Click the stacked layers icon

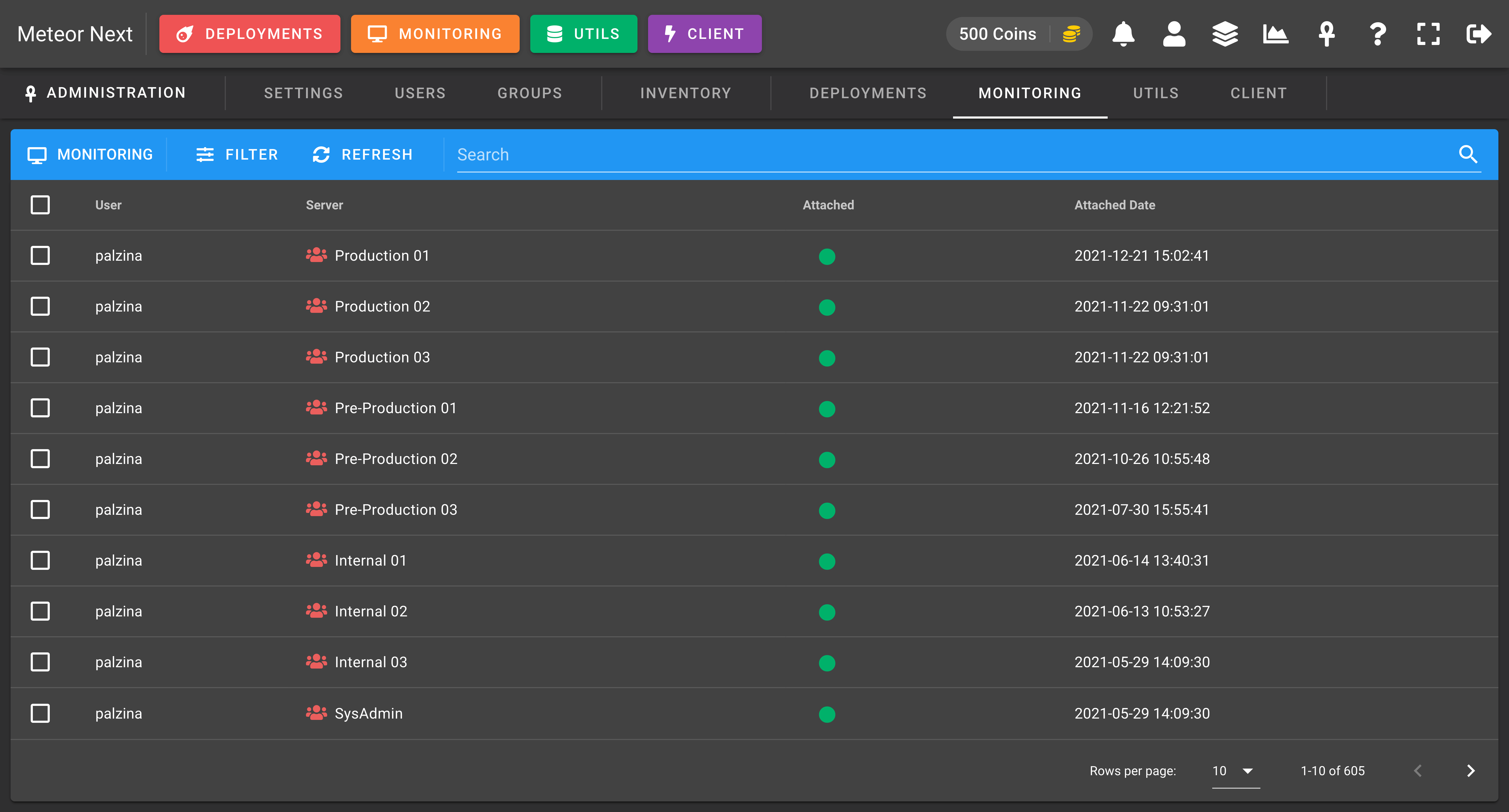[x=1225, y=34]
